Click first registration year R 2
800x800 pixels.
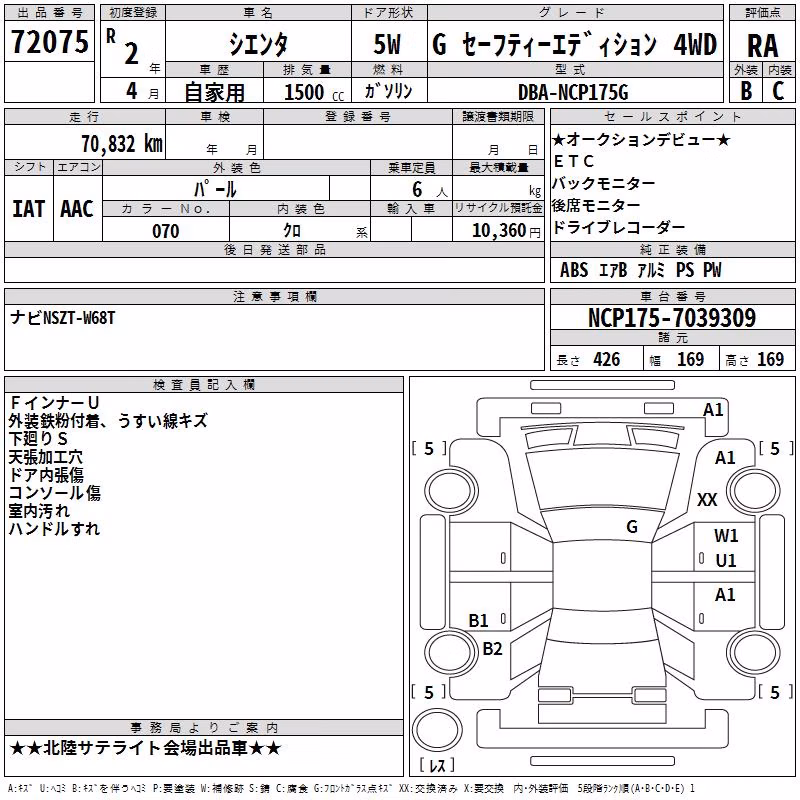[122, 47]
